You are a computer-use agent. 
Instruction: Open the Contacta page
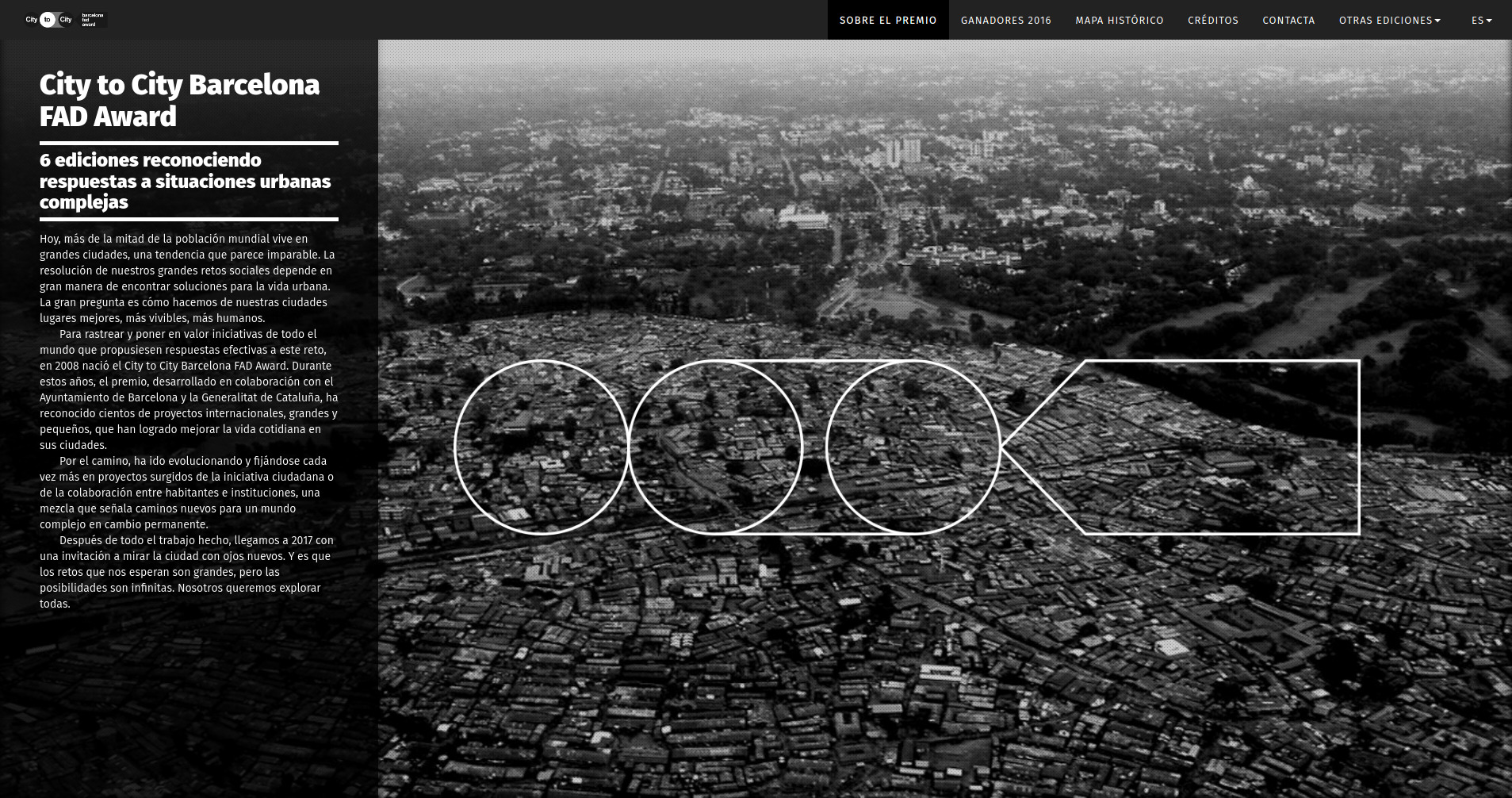click(x=1288, y=20)
